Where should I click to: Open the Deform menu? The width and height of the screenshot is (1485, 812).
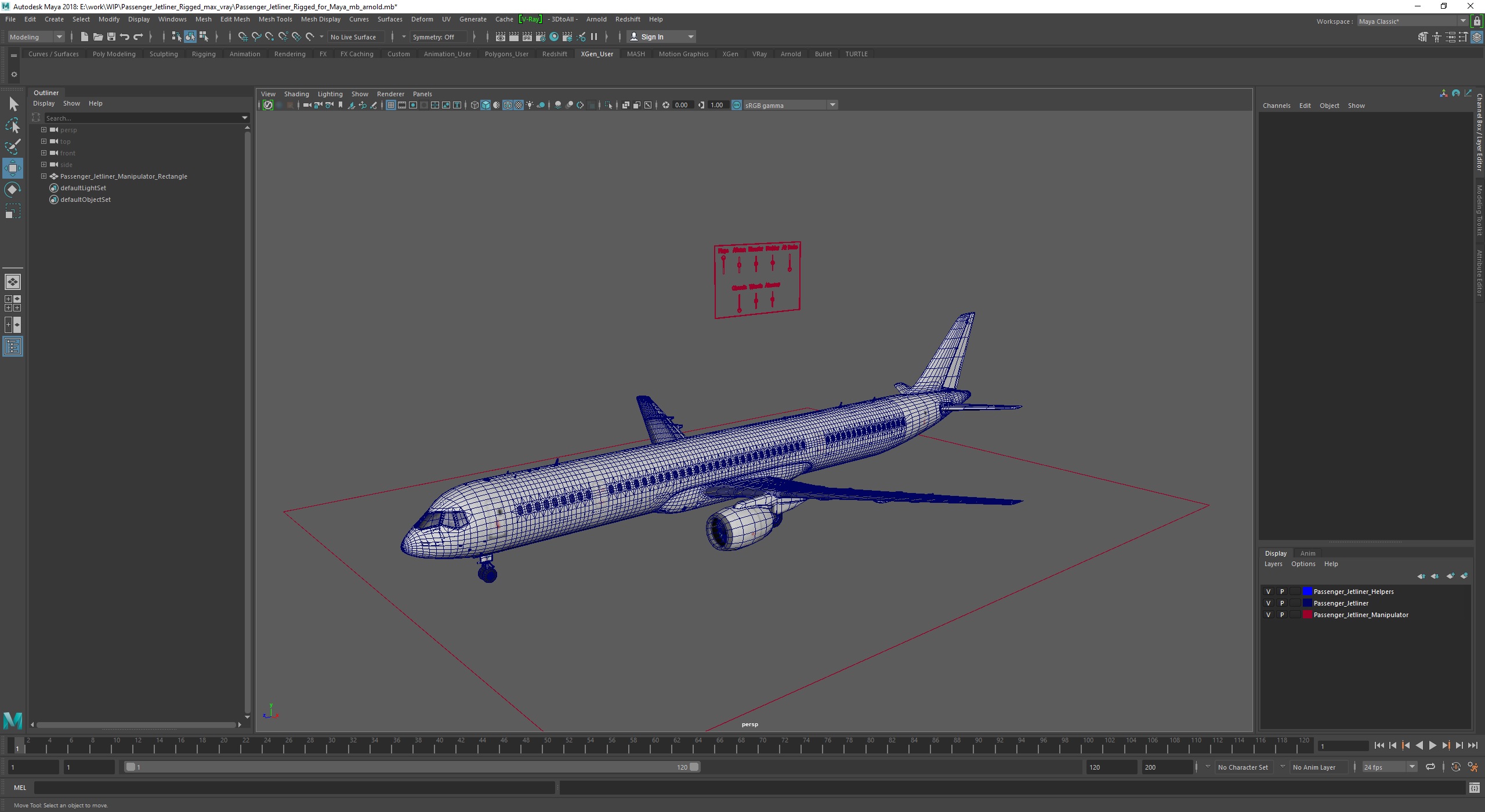pos(422,19)
